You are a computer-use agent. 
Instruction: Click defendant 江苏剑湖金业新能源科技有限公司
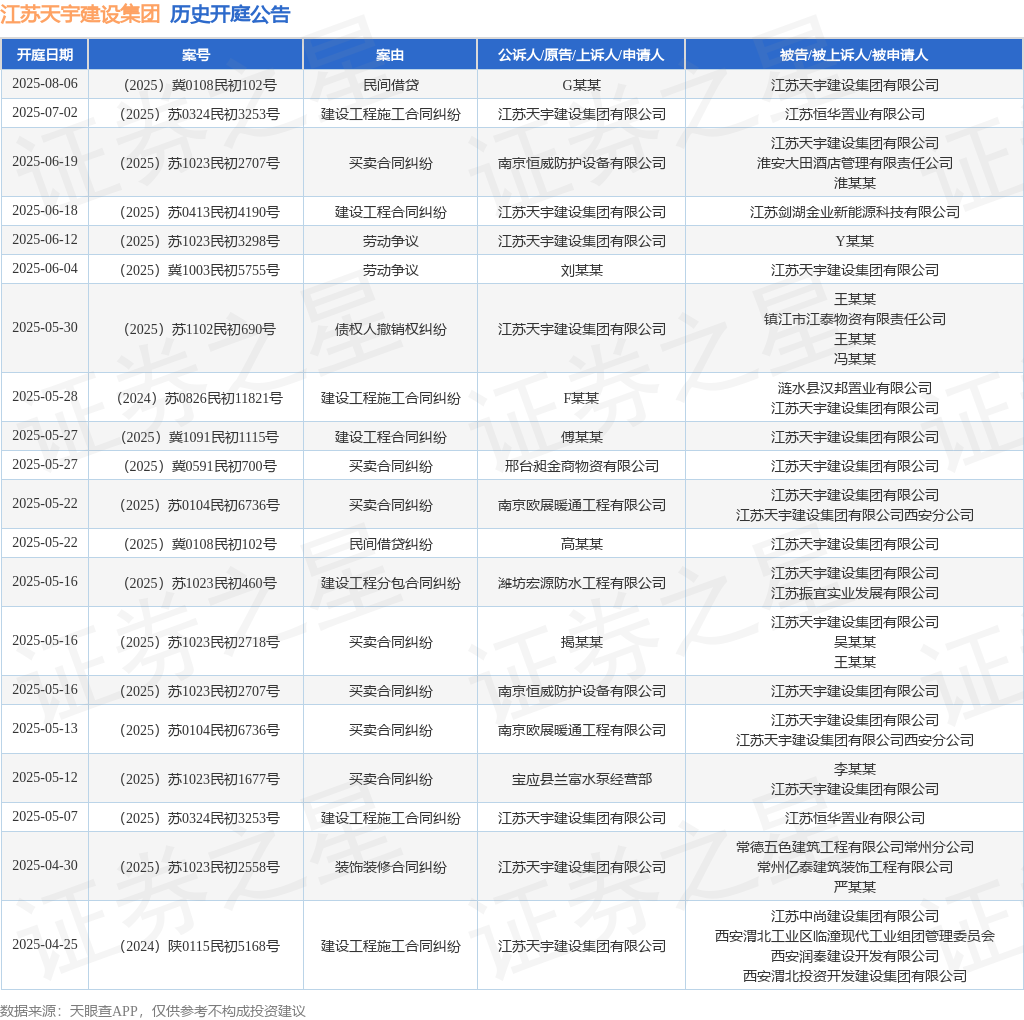854,212
